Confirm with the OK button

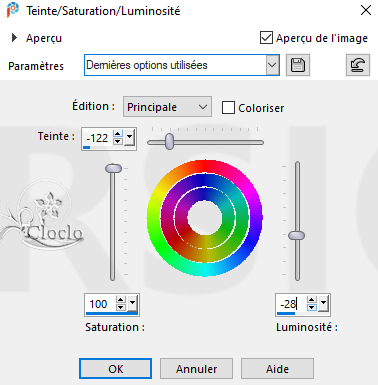click(115, 369)
